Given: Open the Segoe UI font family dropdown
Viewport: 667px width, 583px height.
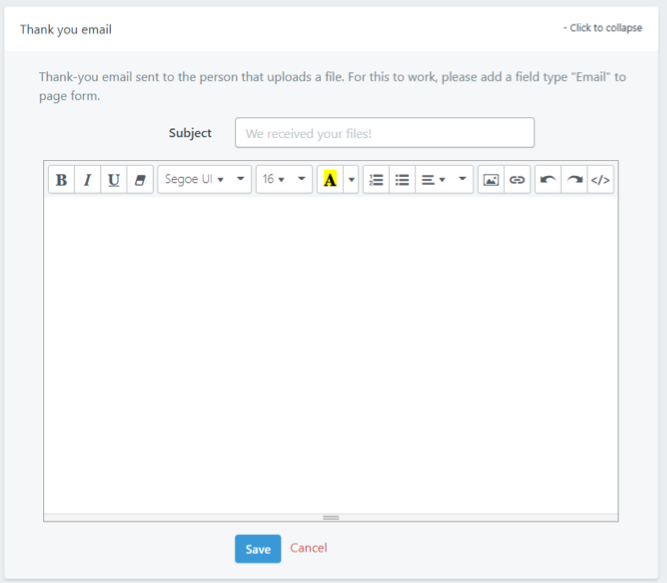Looking at the screenshot, I should pyautogui.click(x=204, y=179).
